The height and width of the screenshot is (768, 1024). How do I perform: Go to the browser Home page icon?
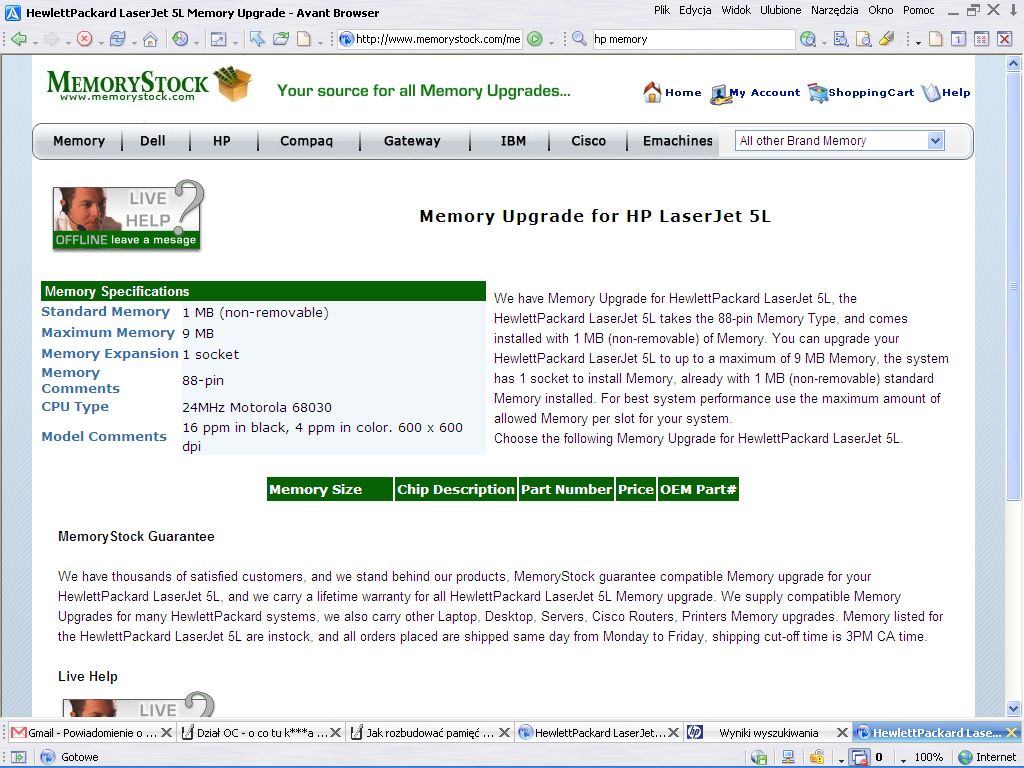pos(150,39)
